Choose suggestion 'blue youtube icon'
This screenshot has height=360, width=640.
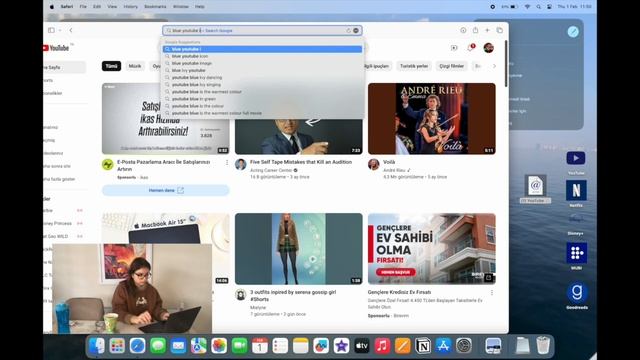(262, 56)
